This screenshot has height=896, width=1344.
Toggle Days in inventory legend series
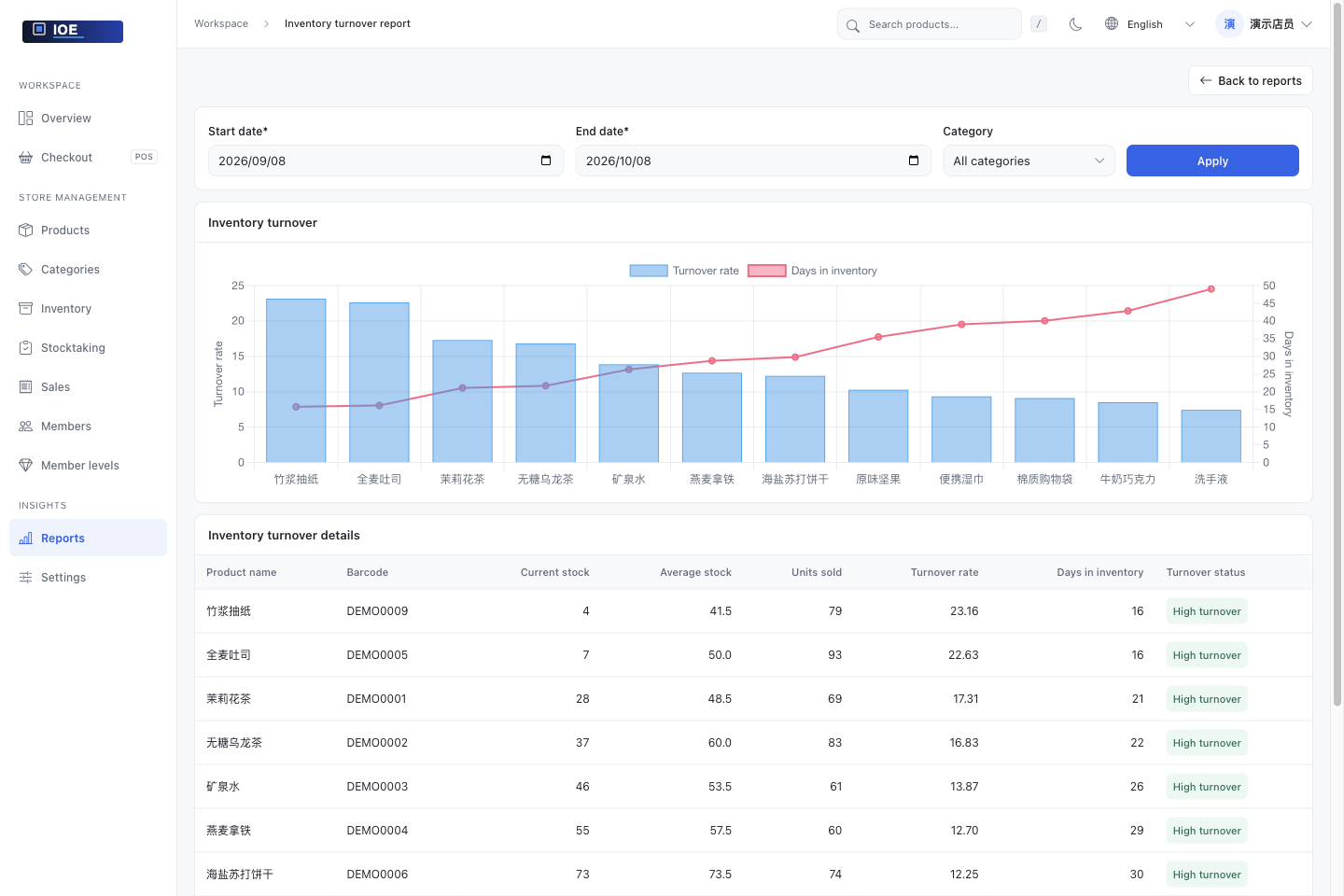[x=813, y=271]
